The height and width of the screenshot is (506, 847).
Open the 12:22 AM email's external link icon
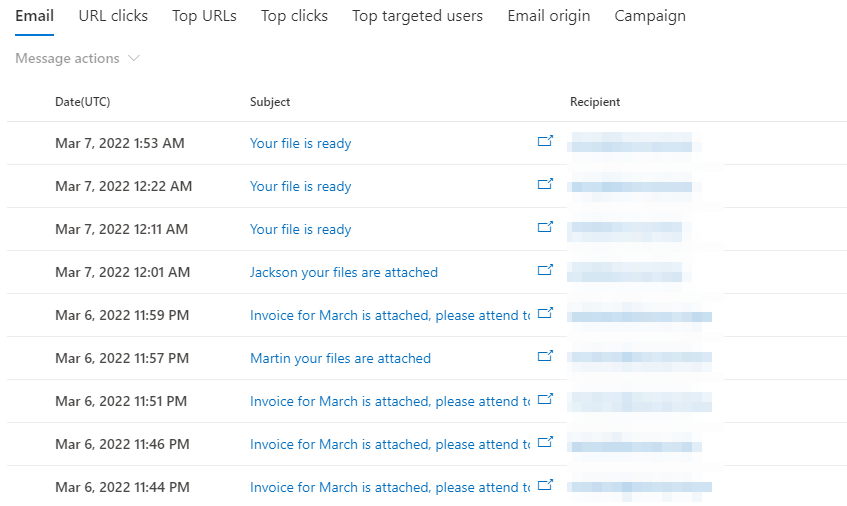(x=545, y=184)
